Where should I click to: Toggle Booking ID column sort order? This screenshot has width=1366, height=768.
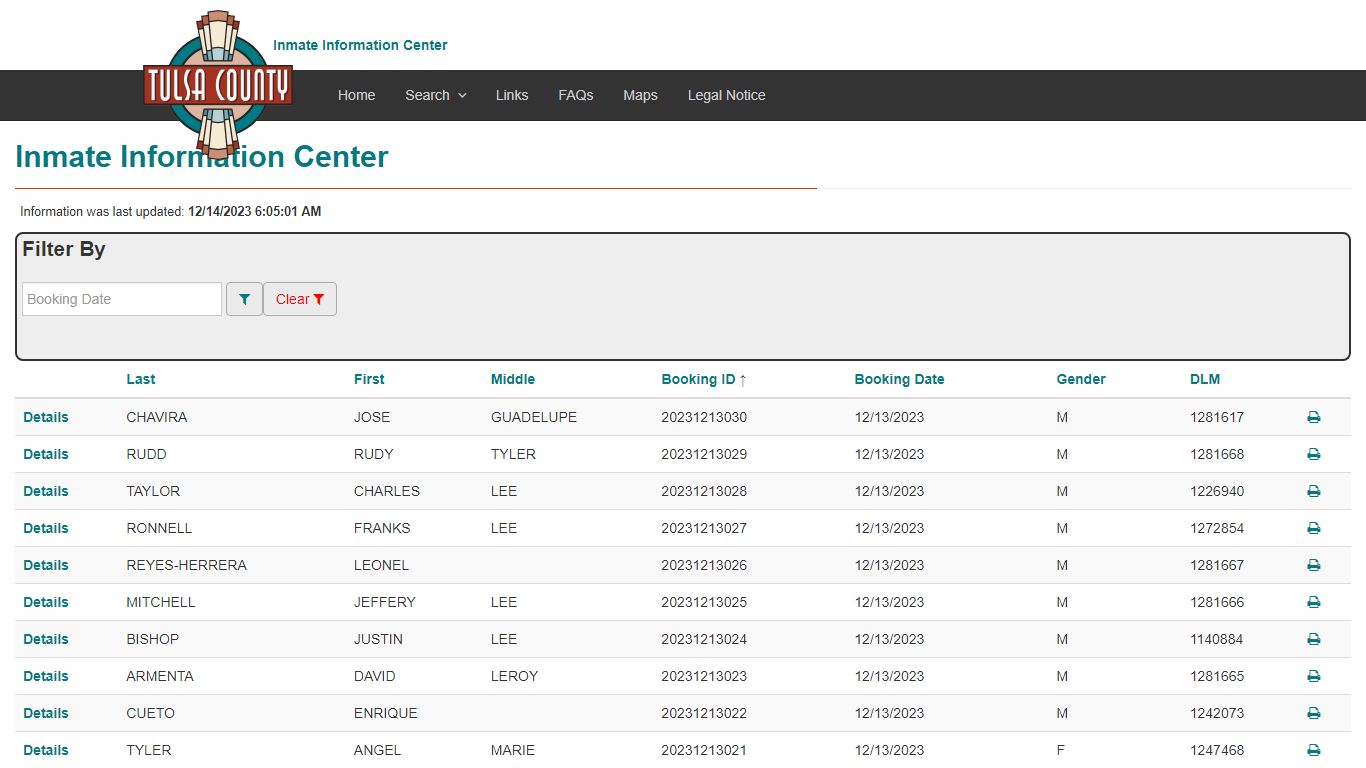pyautogui.click(x=704, y=379)
